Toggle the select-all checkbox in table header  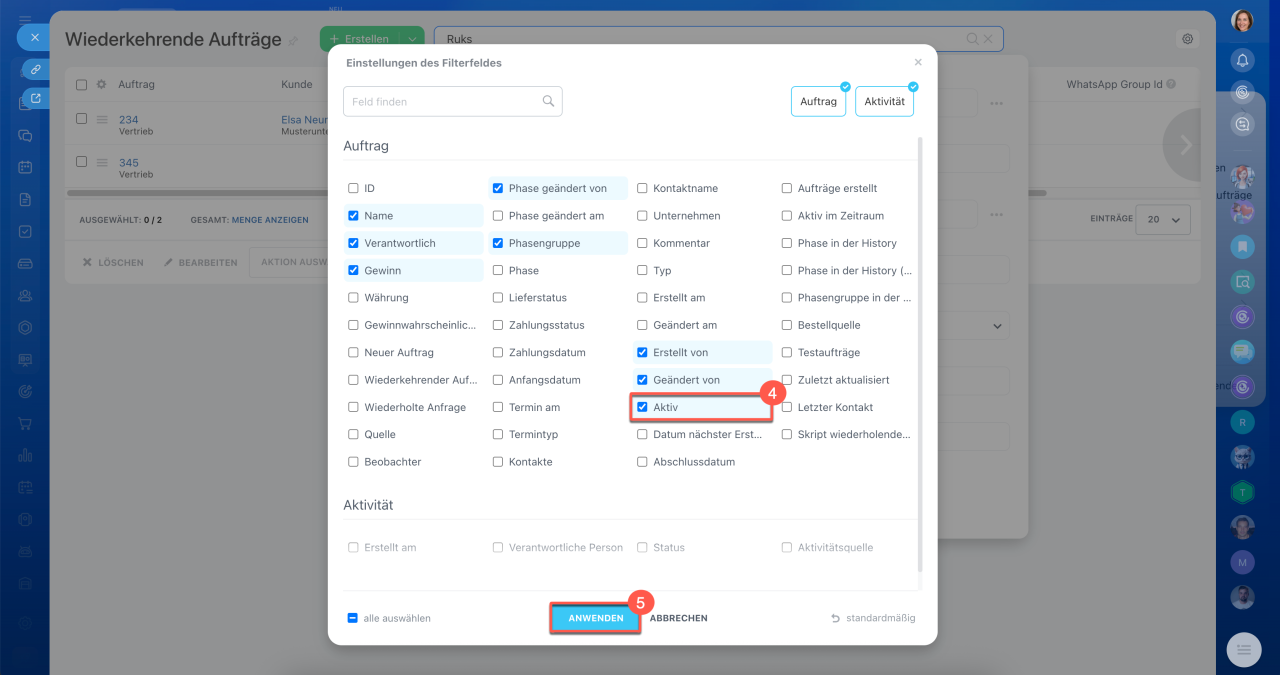point(82,85)
